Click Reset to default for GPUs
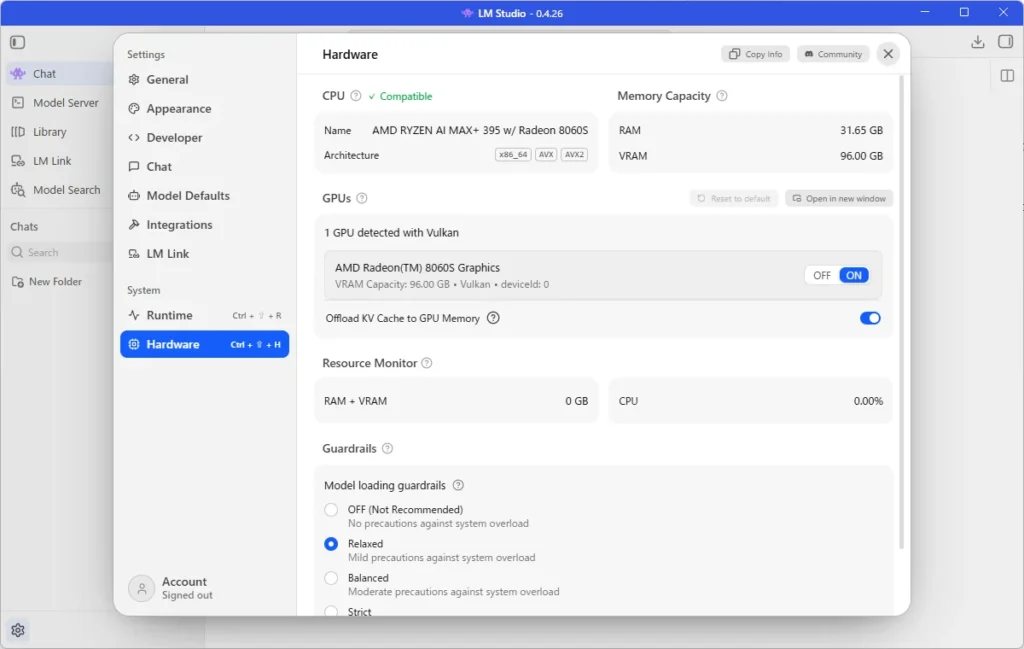1024x649 pixels. click(x=734, y=198)
